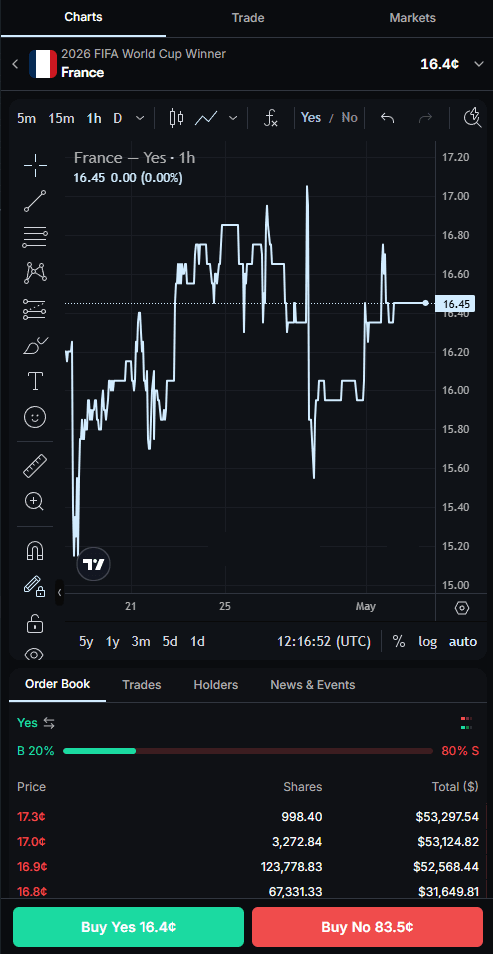Set the interval to 1h
The width and height of the screenshot is (493, 954).
click(94, 118)
